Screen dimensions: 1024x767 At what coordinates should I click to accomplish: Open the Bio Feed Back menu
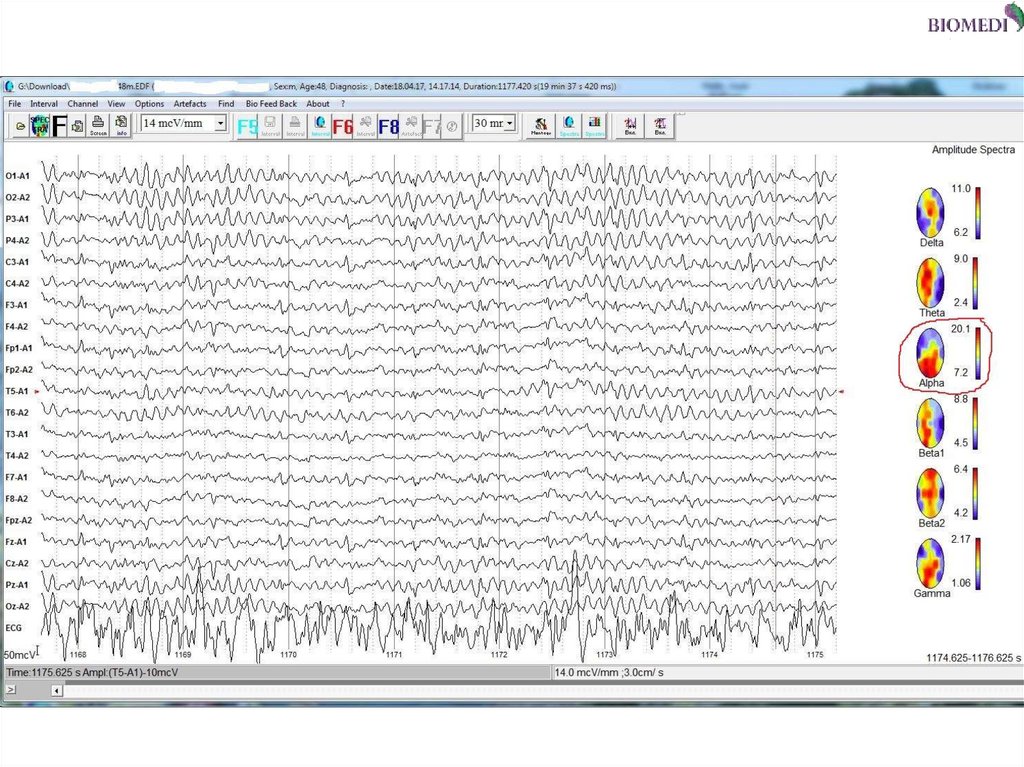point(271,104)
